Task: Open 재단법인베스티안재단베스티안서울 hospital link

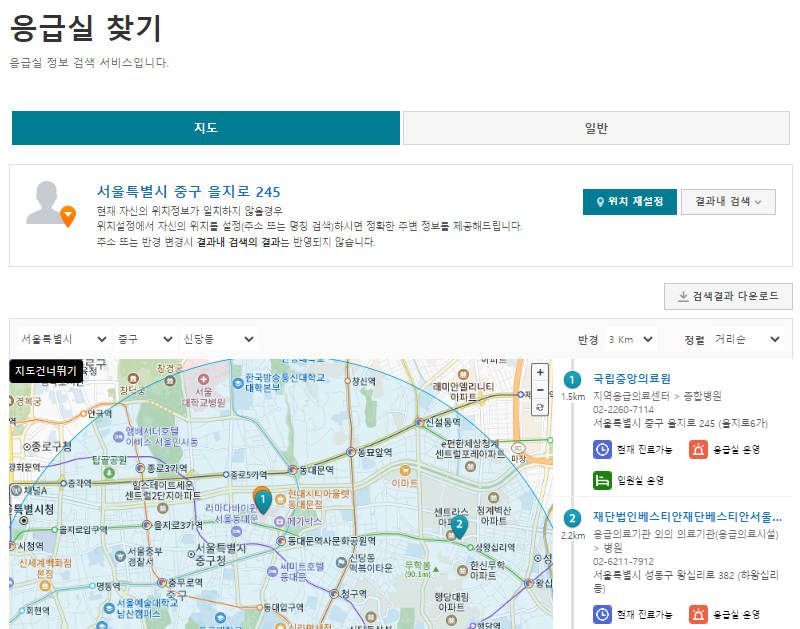Action: (687, 517)
